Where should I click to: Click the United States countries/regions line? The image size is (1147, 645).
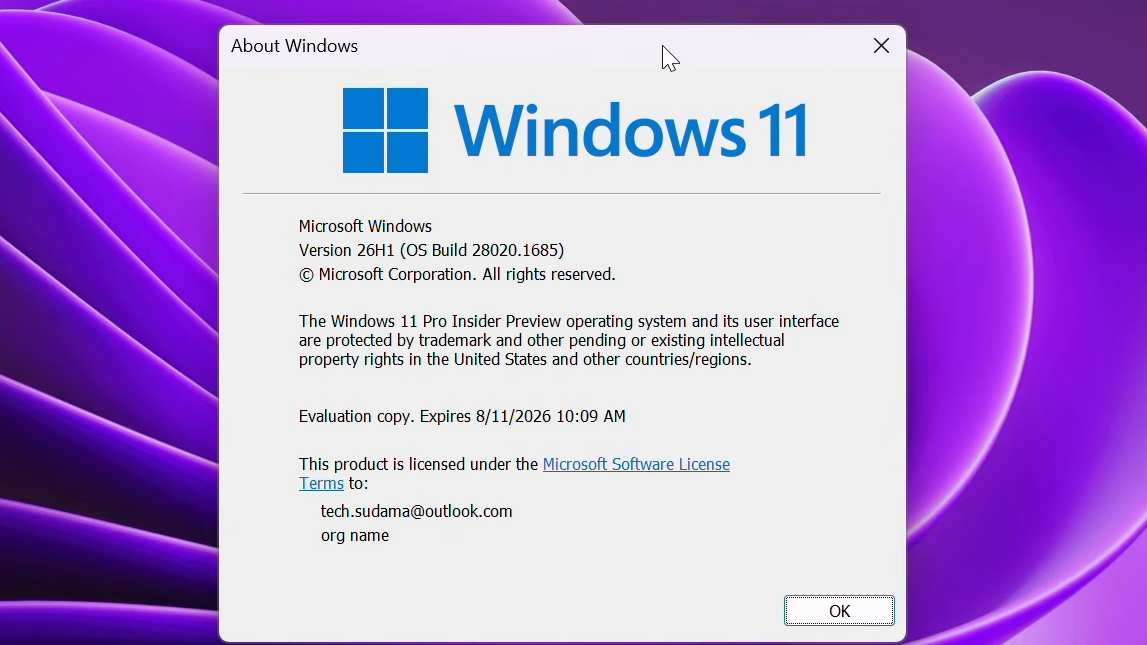[x=525, y=360]
